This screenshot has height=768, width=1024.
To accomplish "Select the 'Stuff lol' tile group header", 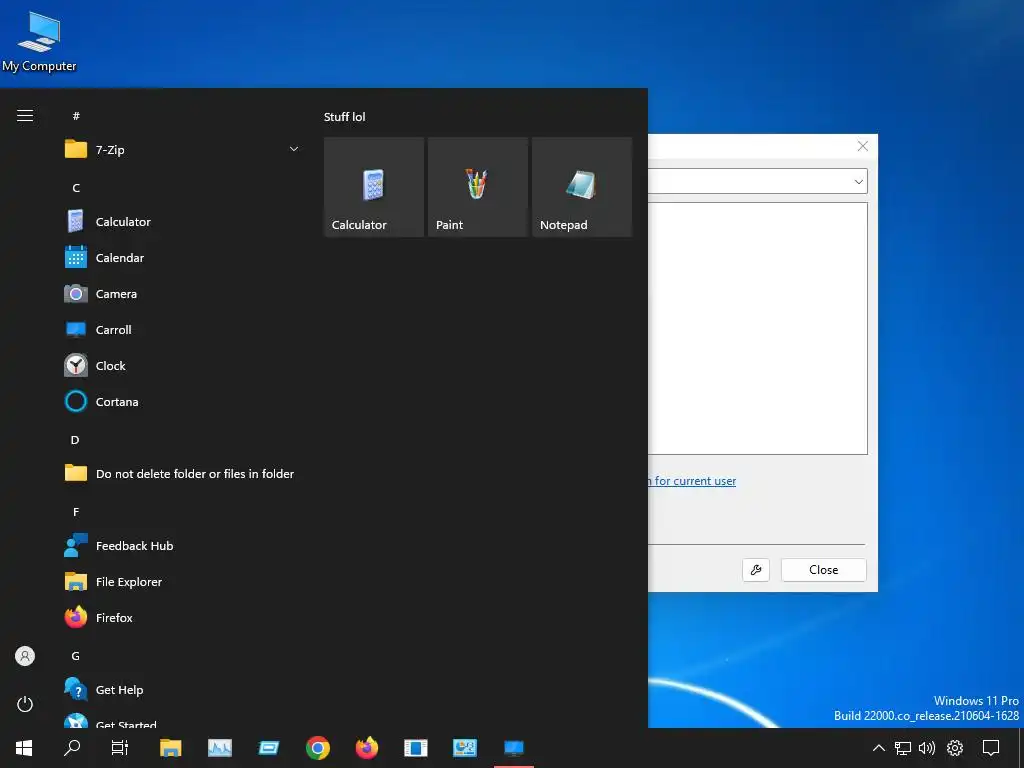I will click(345, 117).
